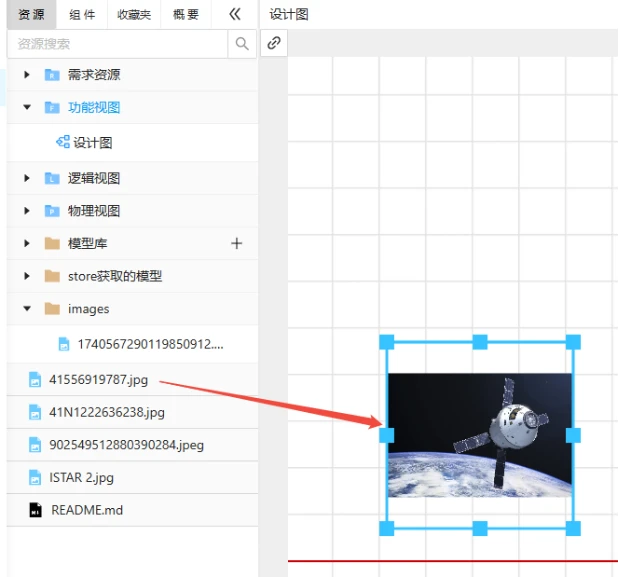The image size is (619, 577).
Task: Click the link chain icon
Action: pyautogui.click(x=274, y=43)
